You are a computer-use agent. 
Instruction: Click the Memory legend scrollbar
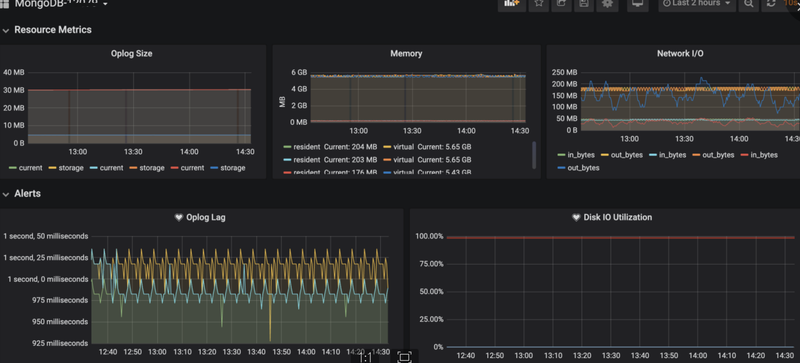534,155
